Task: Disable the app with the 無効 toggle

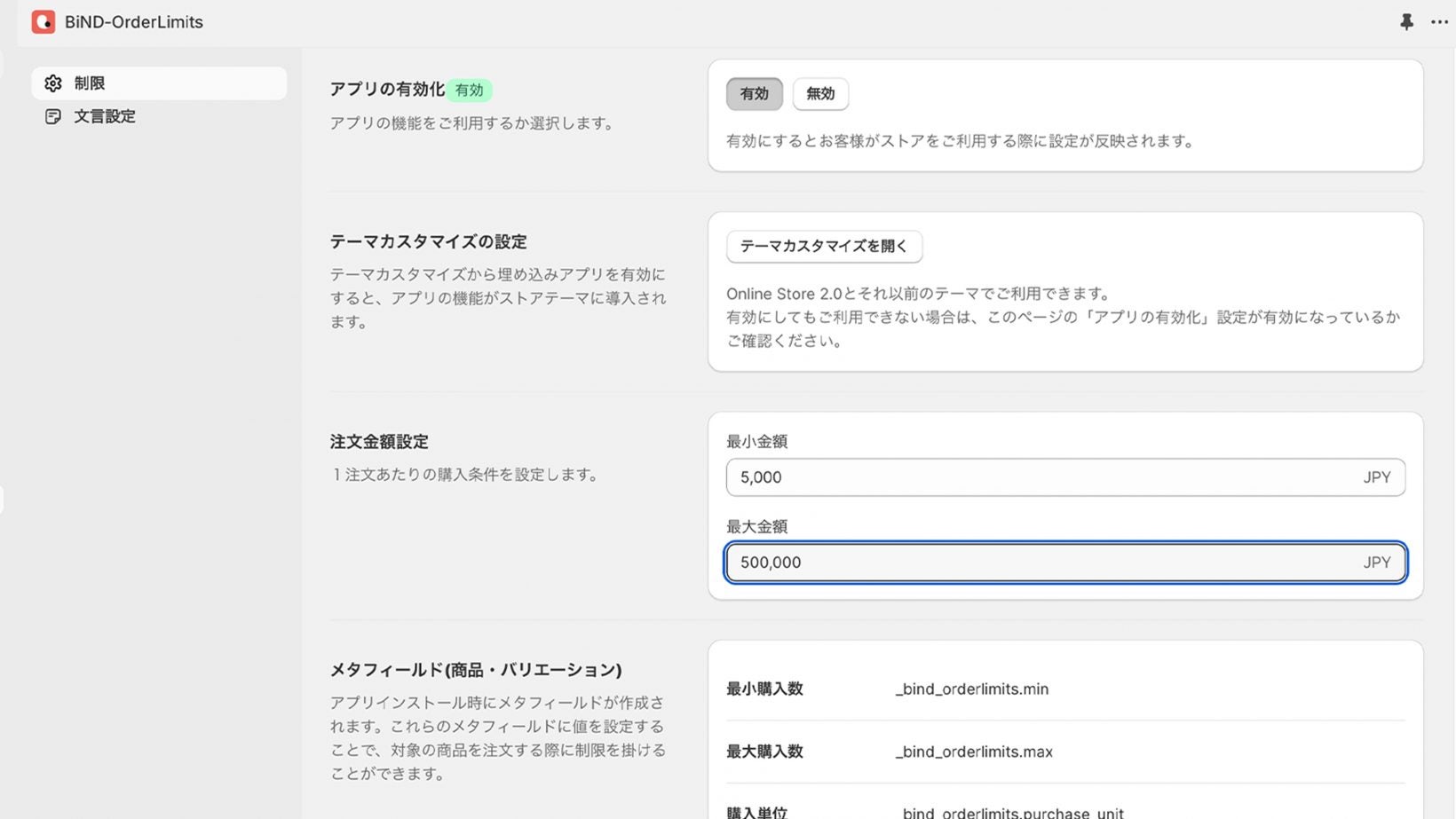Action: coord(820,94)
